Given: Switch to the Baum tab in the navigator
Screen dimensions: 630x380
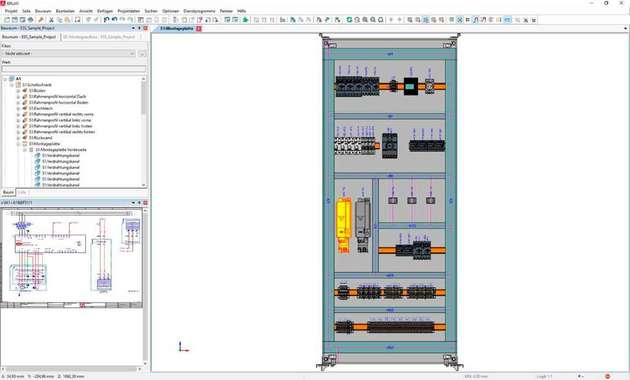Looking at the screenshot, I should (8, 192).
